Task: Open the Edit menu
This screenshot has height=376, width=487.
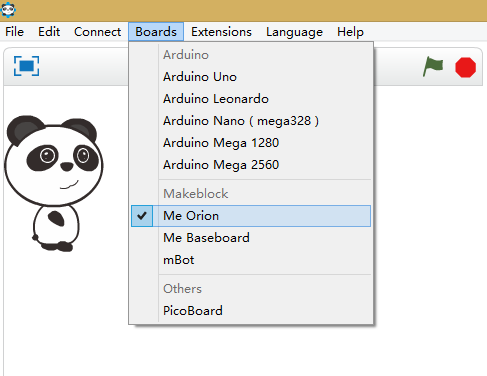Action: pos(49,32)
